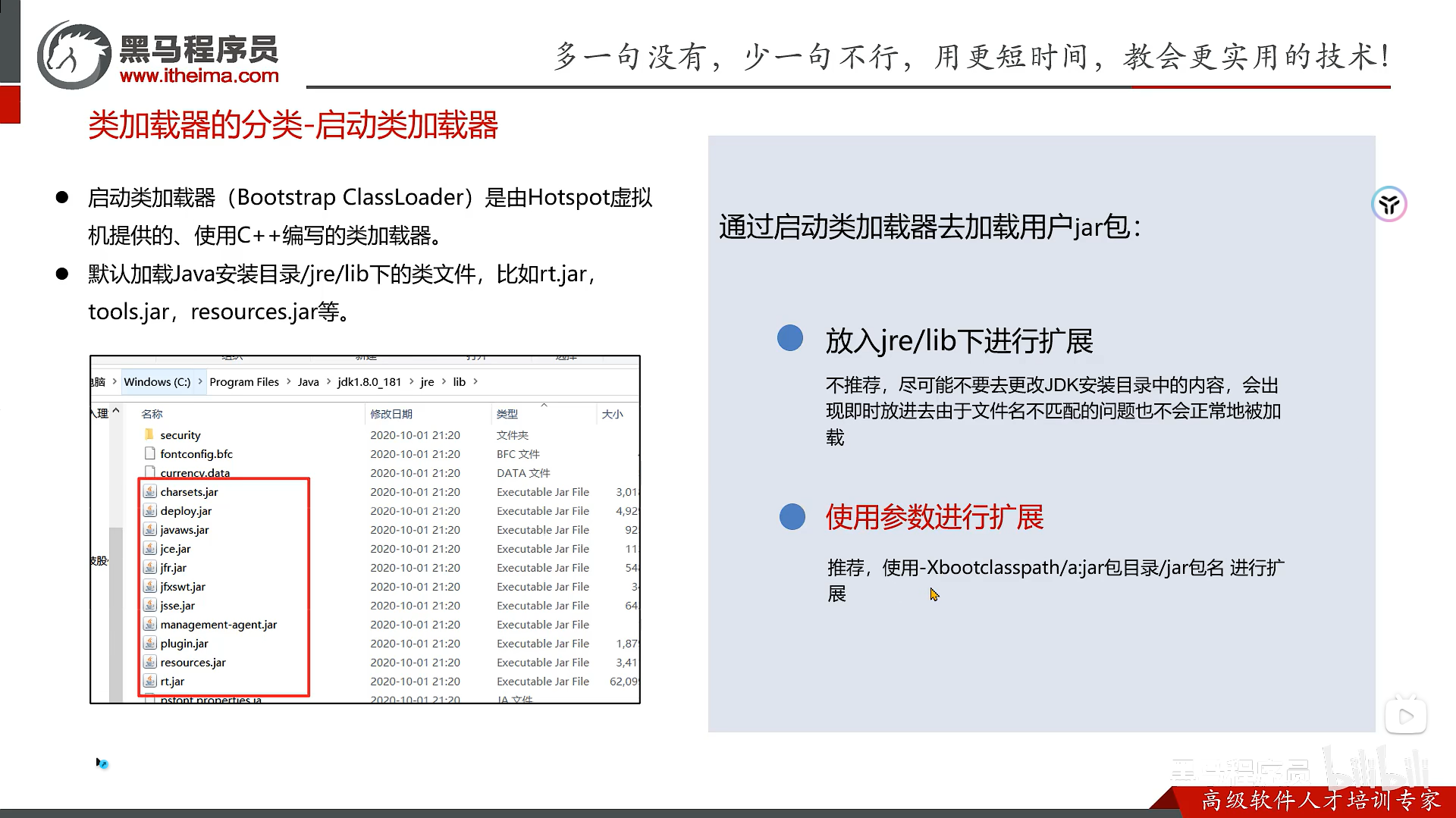This screenshot has width=1456, height=818.
Task: Select the management-agent.jar file name
Action: coord(218,625)
